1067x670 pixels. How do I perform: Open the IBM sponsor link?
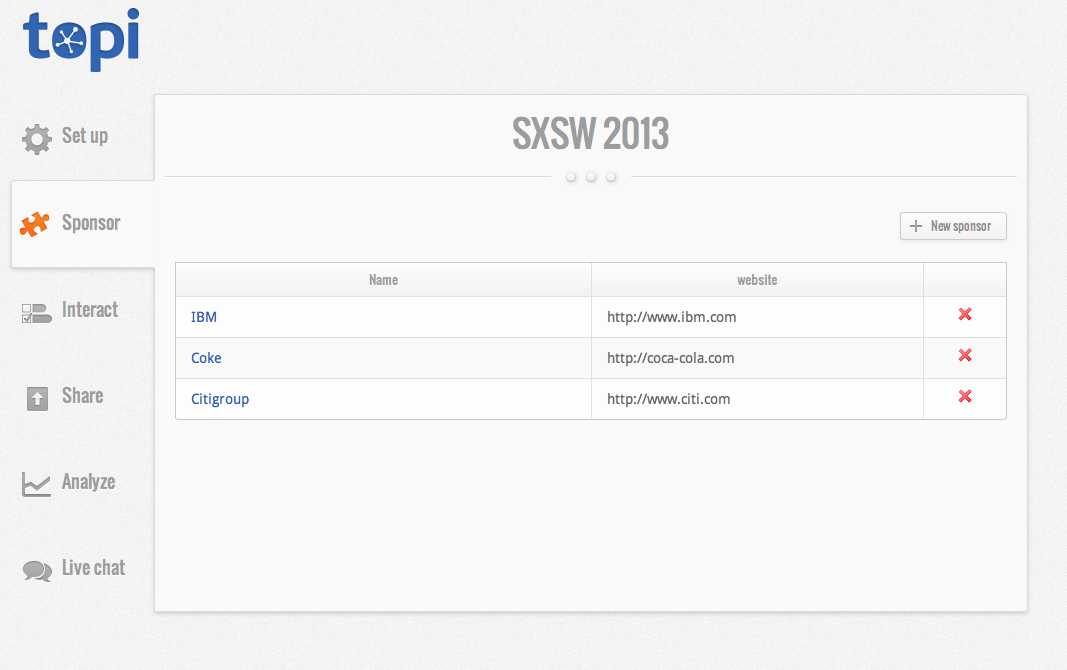tap(204, 317)
